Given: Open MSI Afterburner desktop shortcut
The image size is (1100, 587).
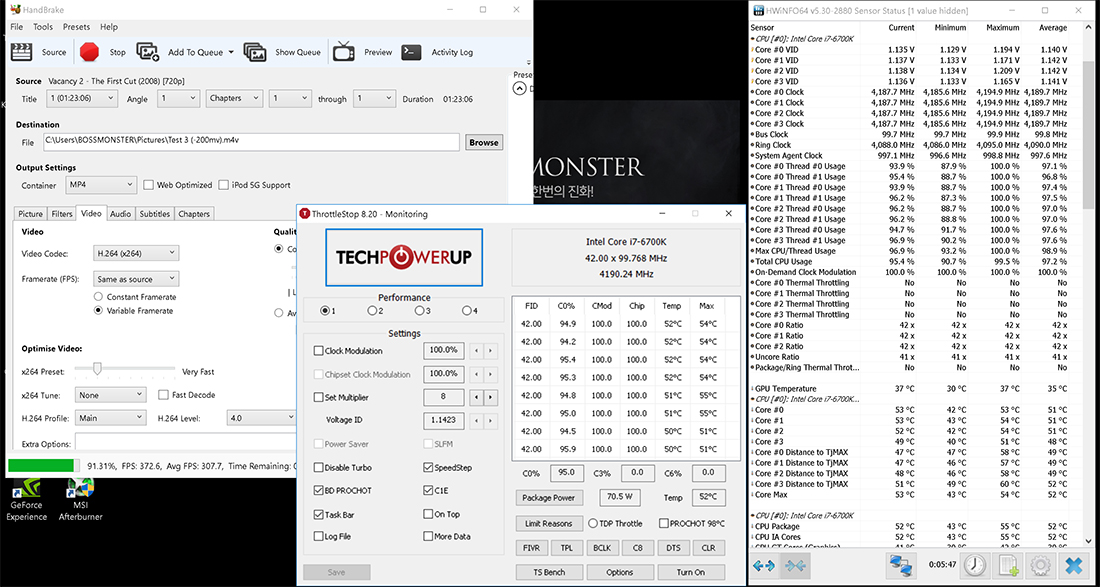Looking at the screenshot, I should coord(80,500).
